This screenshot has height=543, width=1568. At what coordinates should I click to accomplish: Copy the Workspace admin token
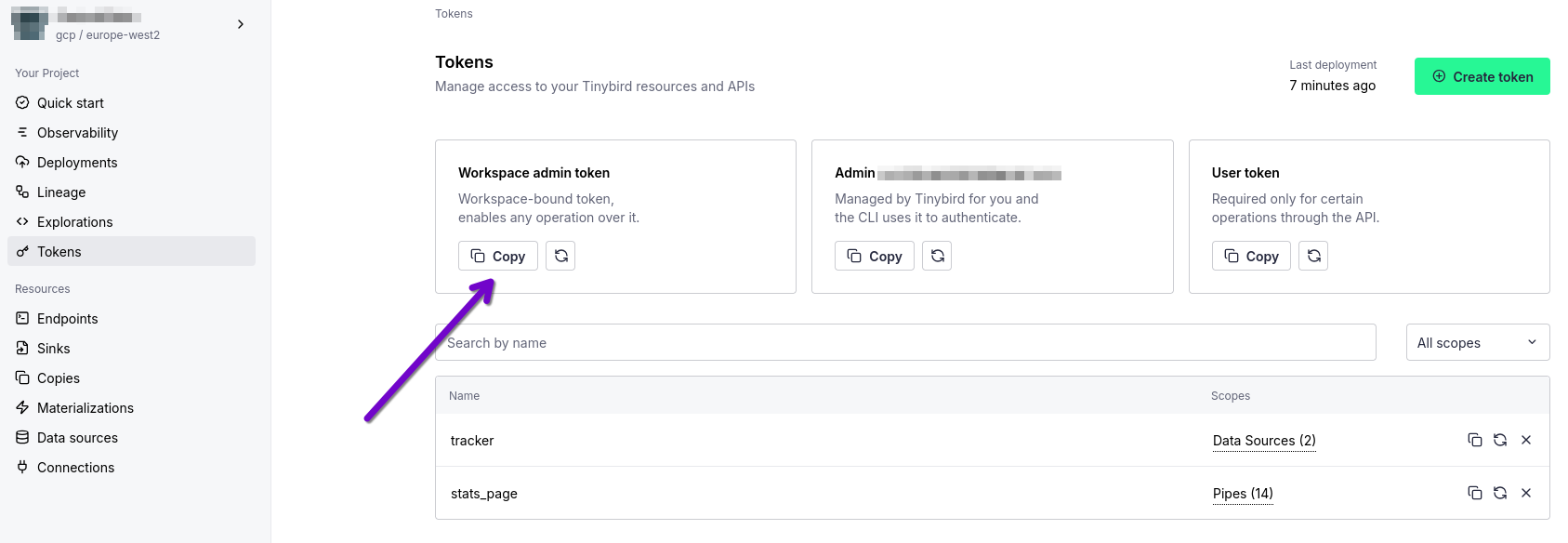tap(498, 256)
